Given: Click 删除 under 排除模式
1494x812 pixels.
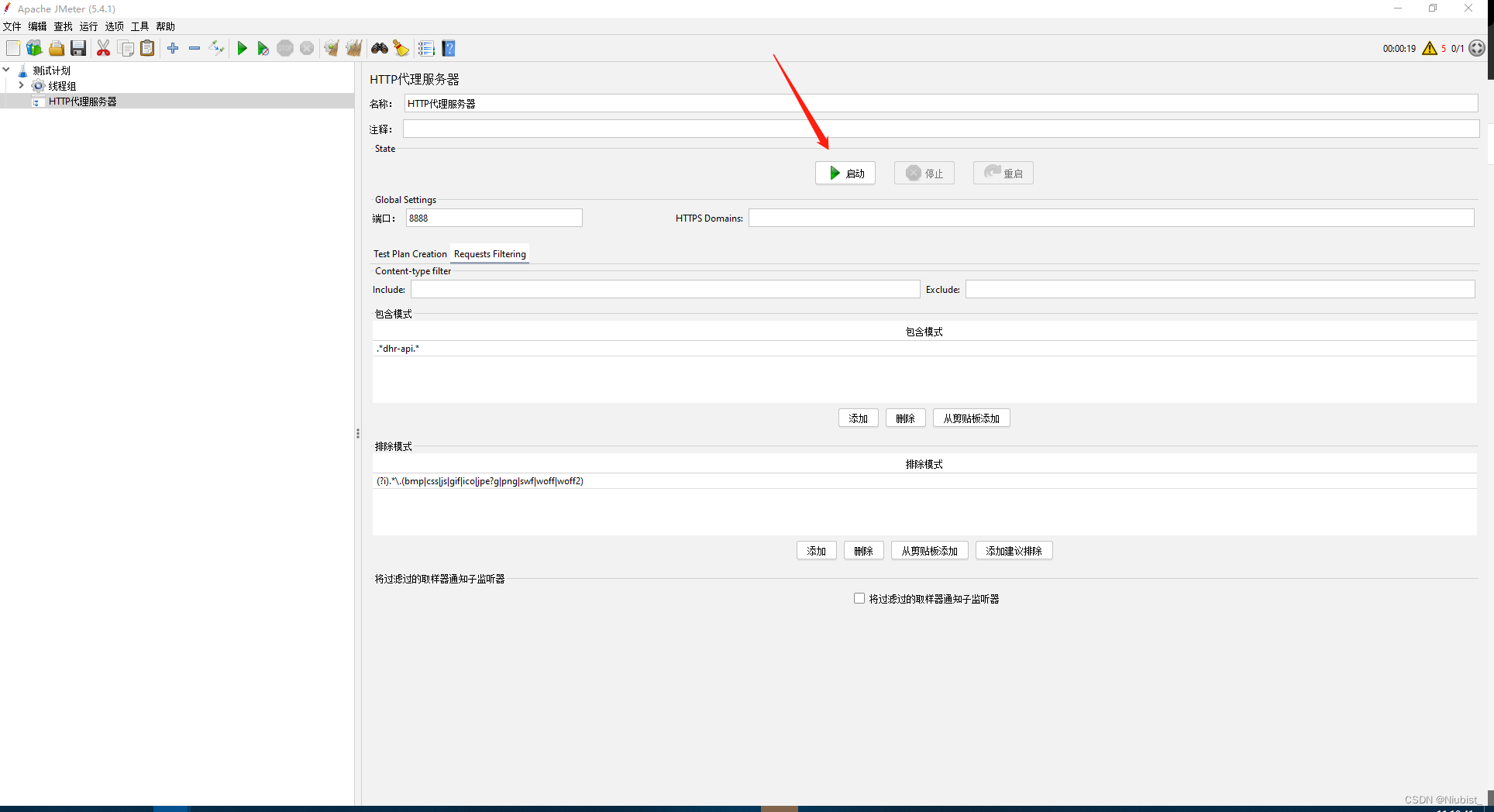Looking at the screenshot, I should pos(863,551).
